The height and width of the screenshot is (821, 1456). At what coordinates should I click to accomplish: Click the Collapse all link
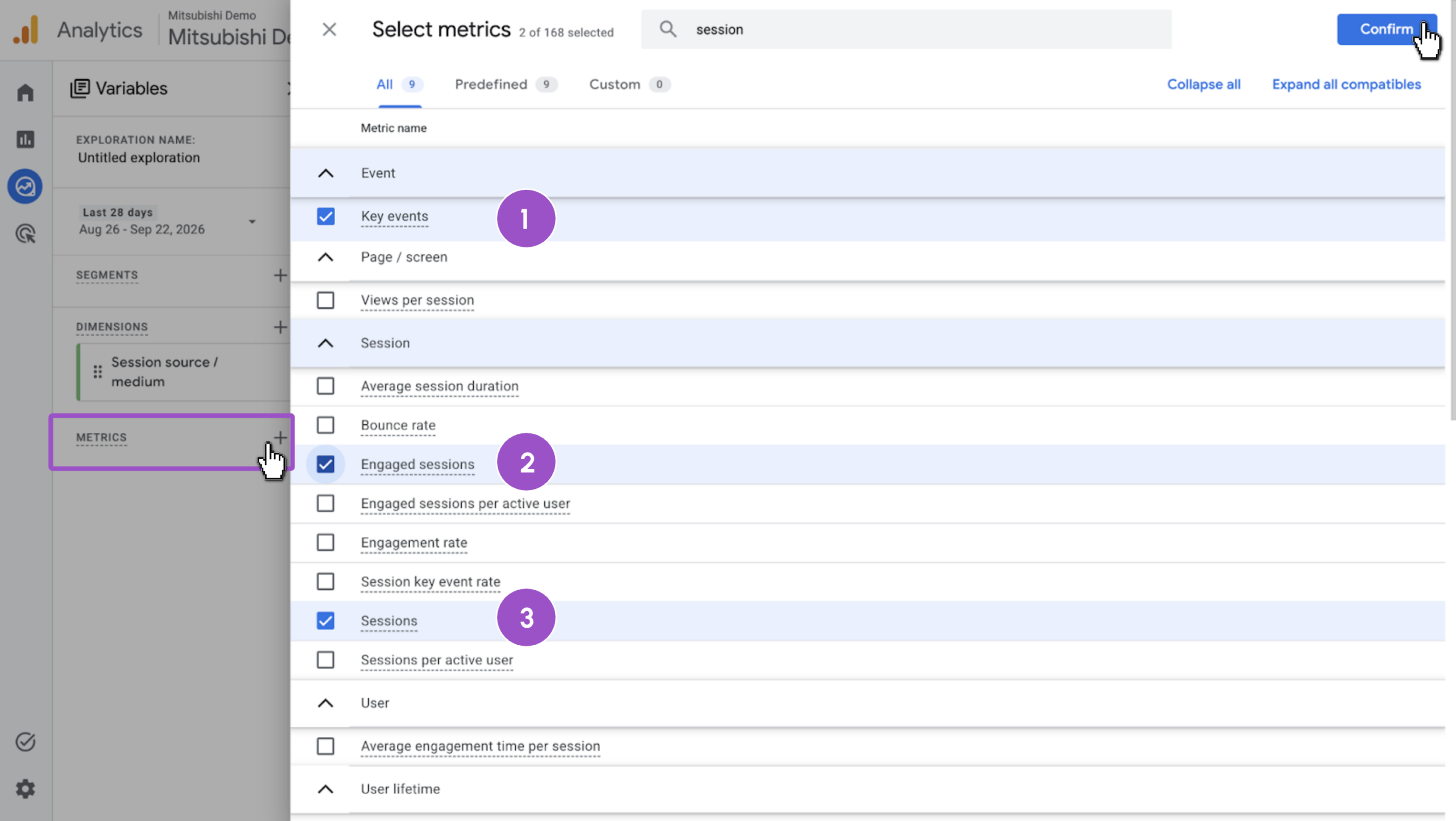pyautogui.click(x=1203, y=84)
